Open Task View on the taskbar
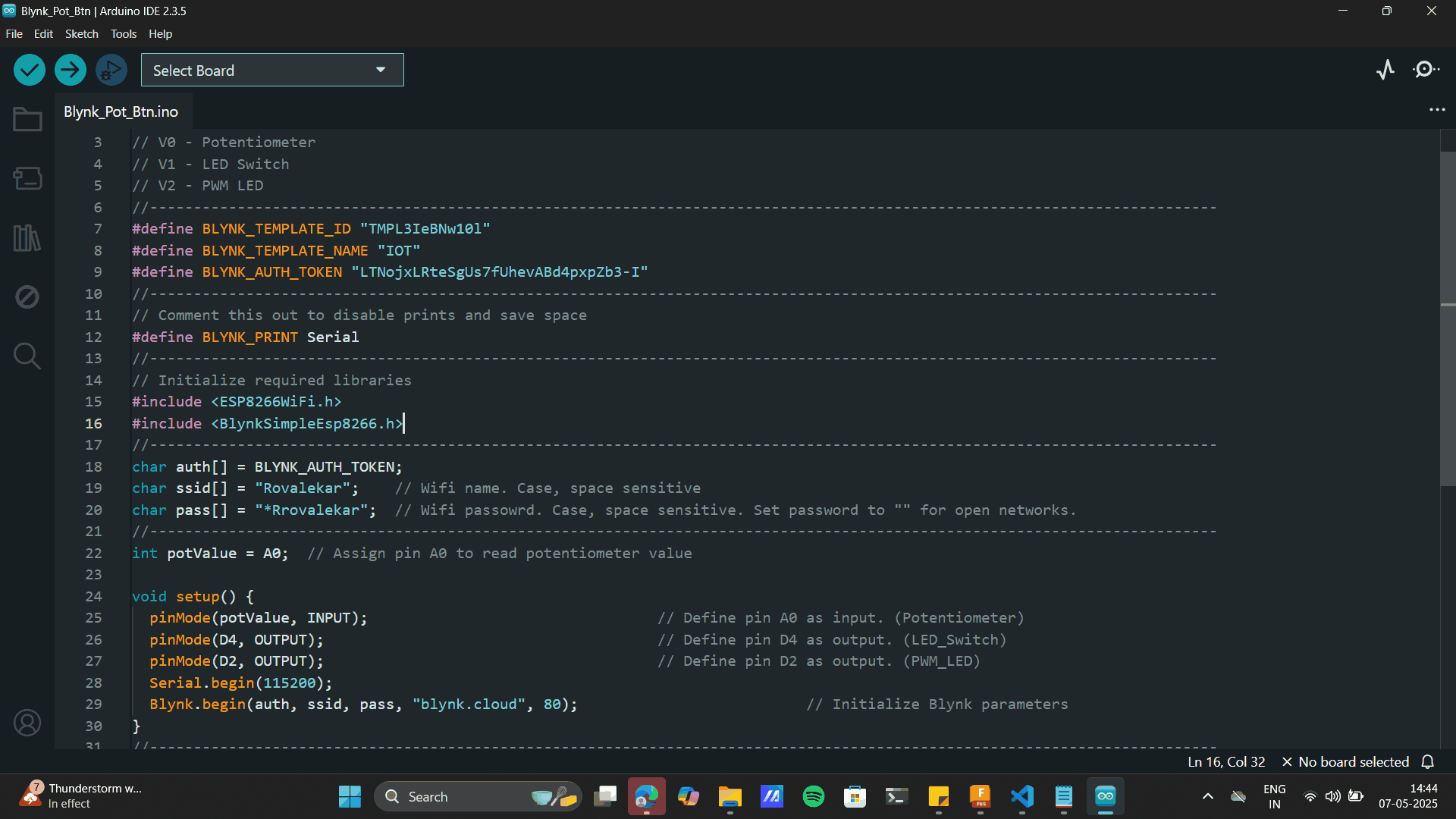 pos(605,796)
